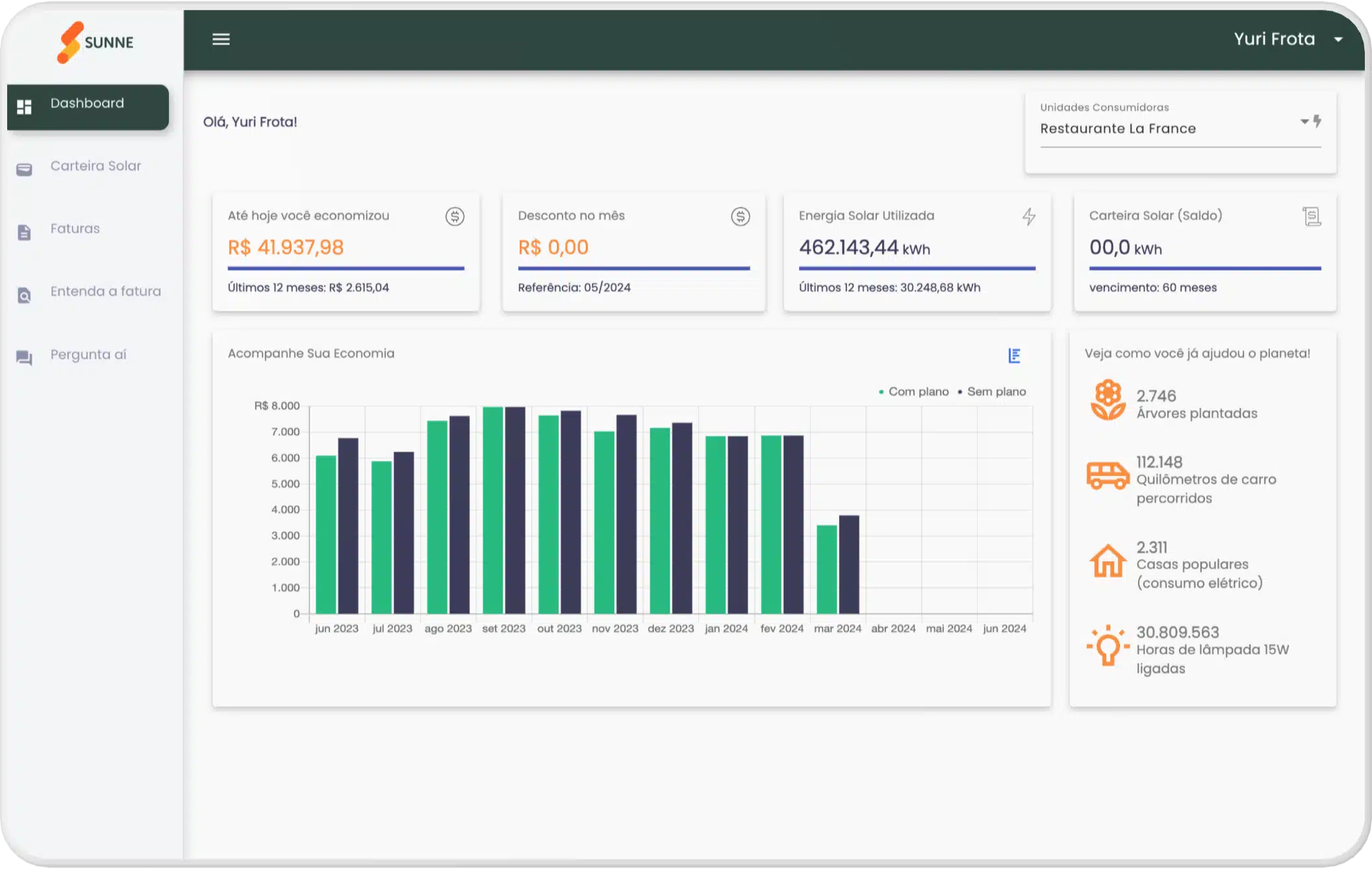Toggle the Sem plano legend series

click(992, 391)
